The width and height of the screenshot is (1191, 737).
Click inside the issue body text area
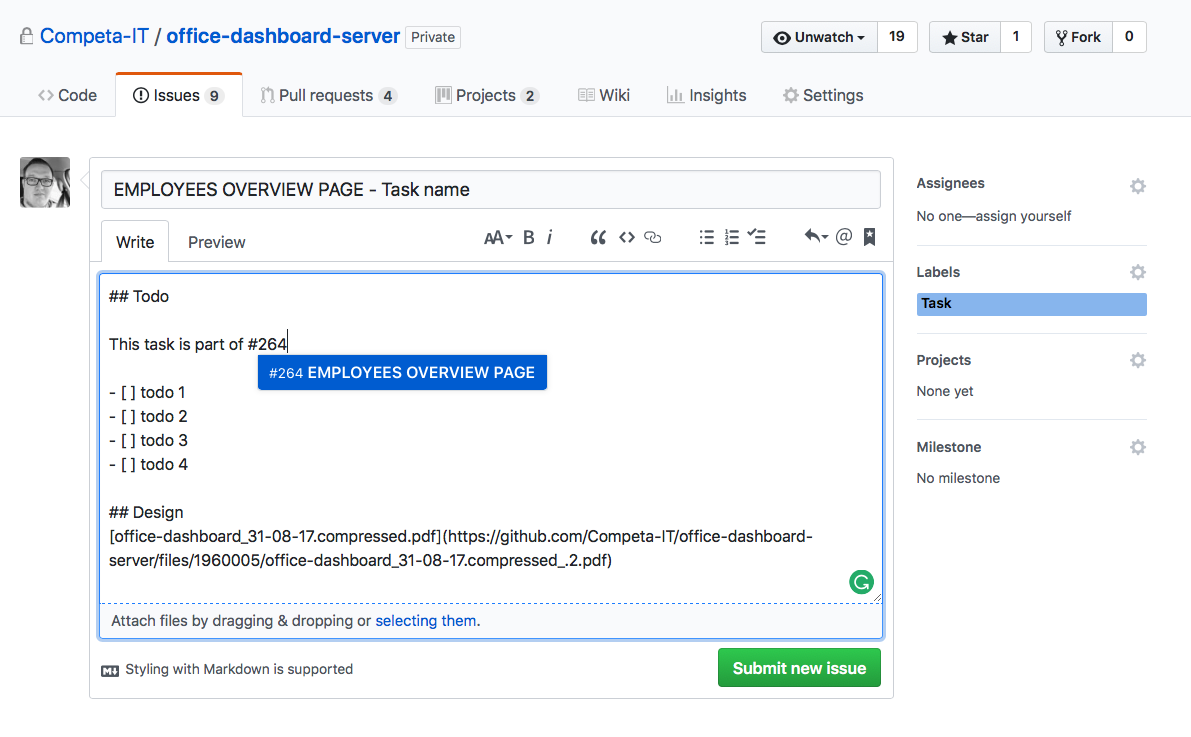point(491,438)
